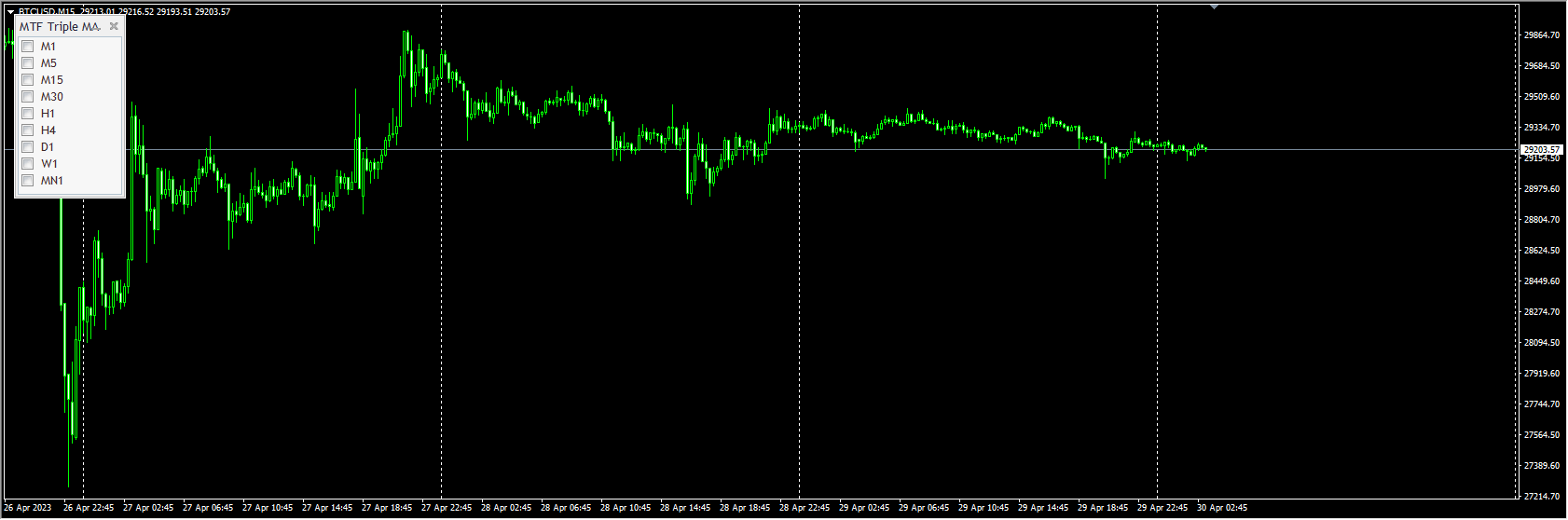
Task: Check the W1 timeframe box
Action: pos(28,164)
